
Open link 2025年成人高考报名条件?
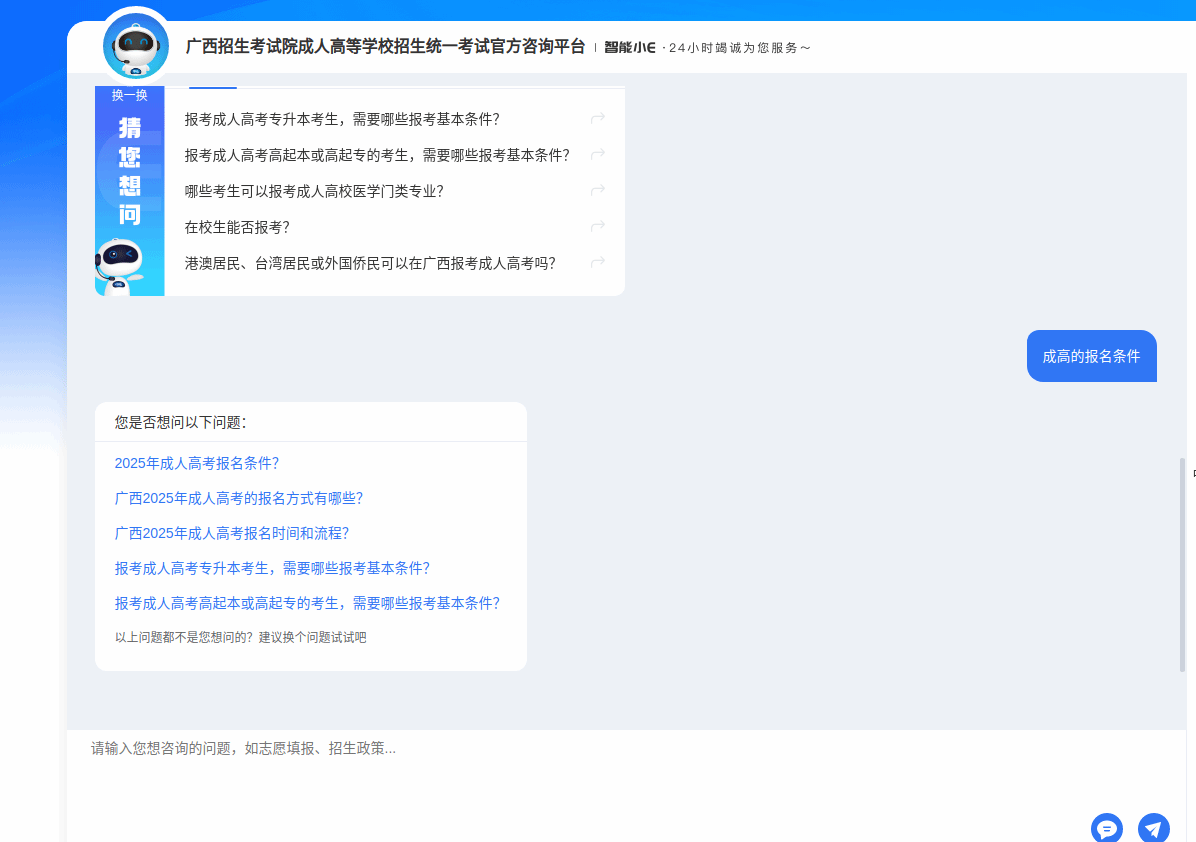[x=197, y=463]
